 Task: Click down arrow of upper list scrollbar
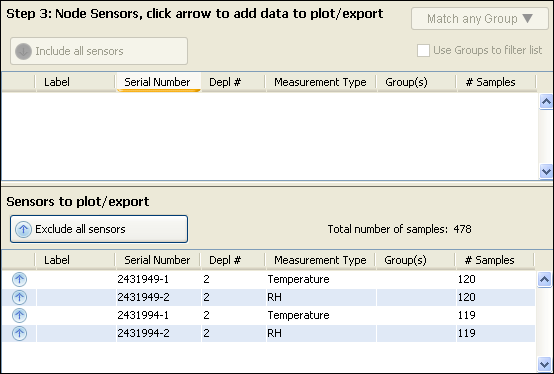point(546,172)
